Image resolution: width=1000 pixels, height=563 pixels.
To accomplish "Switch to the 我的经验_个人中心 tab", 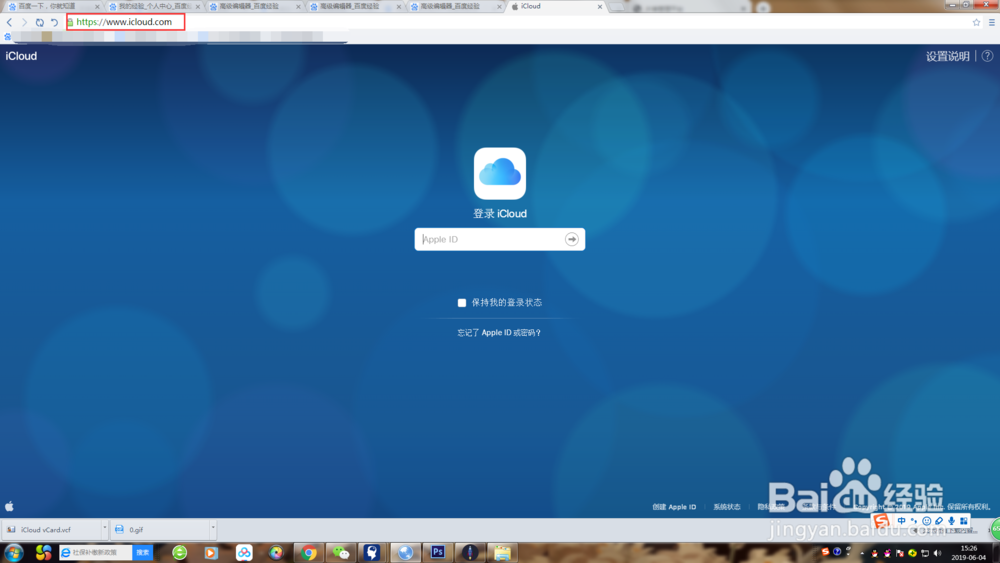I will coord(153,6).
